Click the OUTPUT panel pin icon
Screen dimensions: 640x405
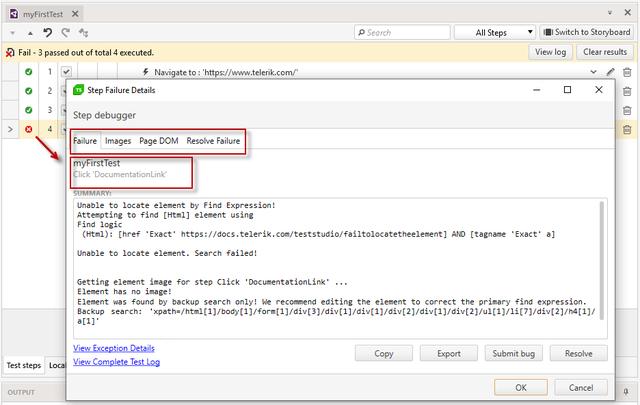[x=626, y=392]
